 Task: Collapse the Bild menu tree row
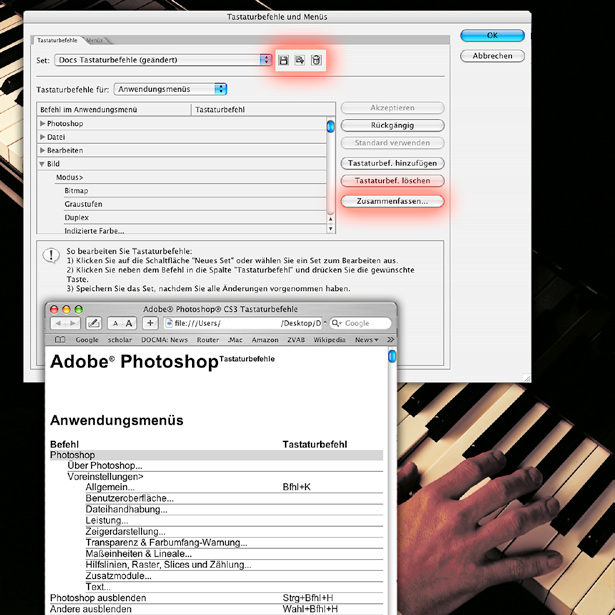tap(42, 164)
